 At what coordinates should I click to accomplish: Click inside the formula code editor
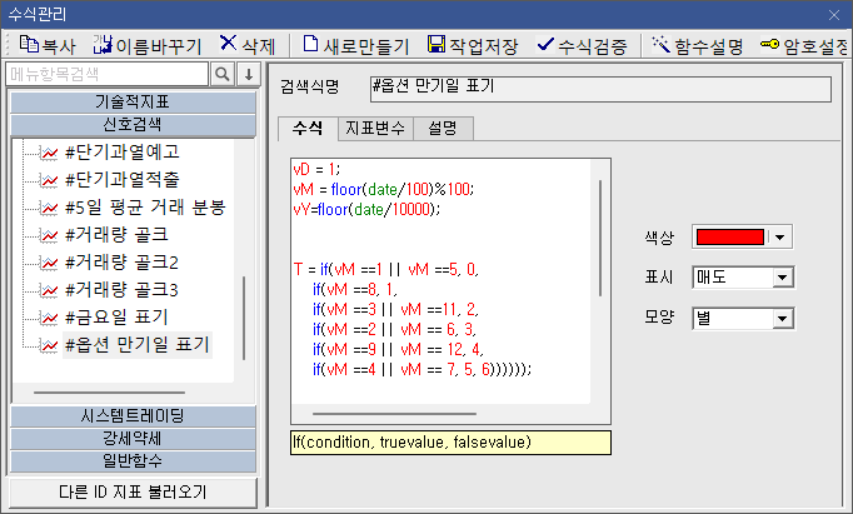(x=441, y=281)
